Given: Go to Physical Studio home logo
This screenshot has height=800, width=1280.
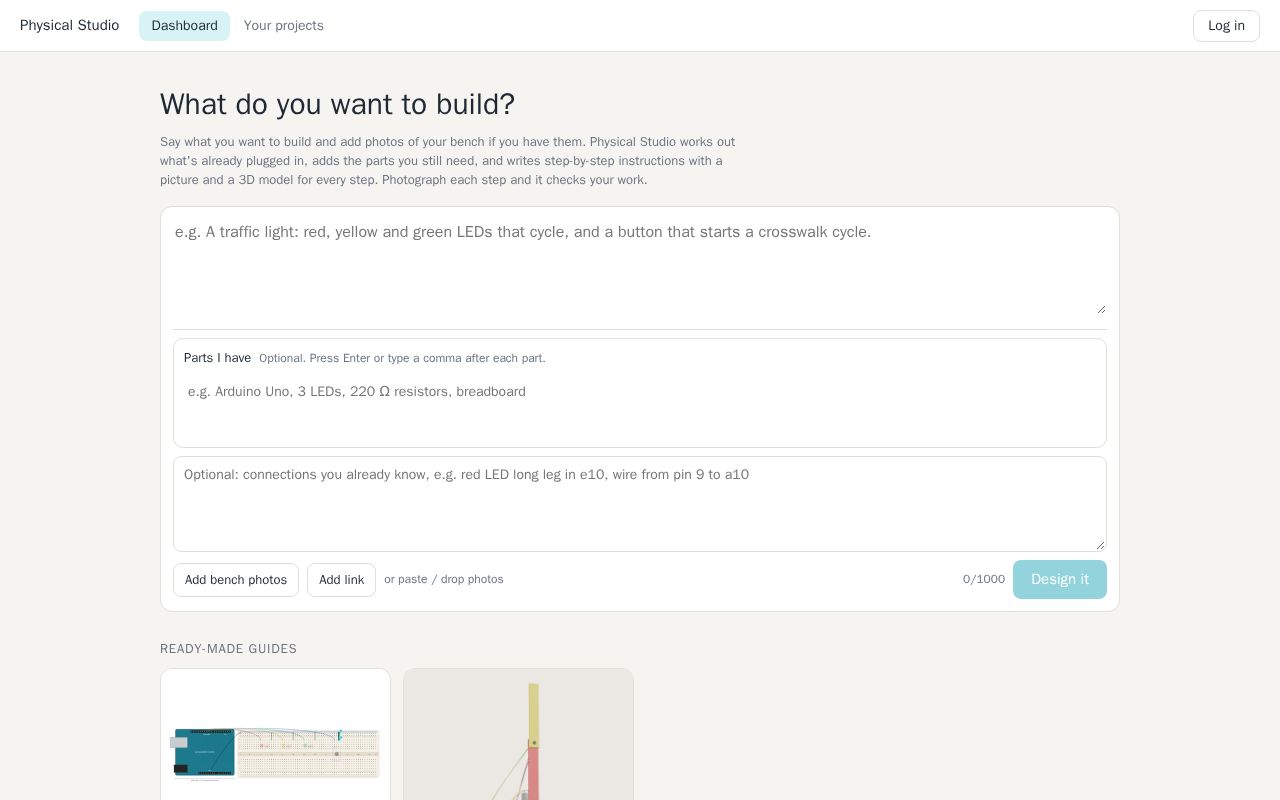Looking at the screenshot, I should click(x=69, y=26).
